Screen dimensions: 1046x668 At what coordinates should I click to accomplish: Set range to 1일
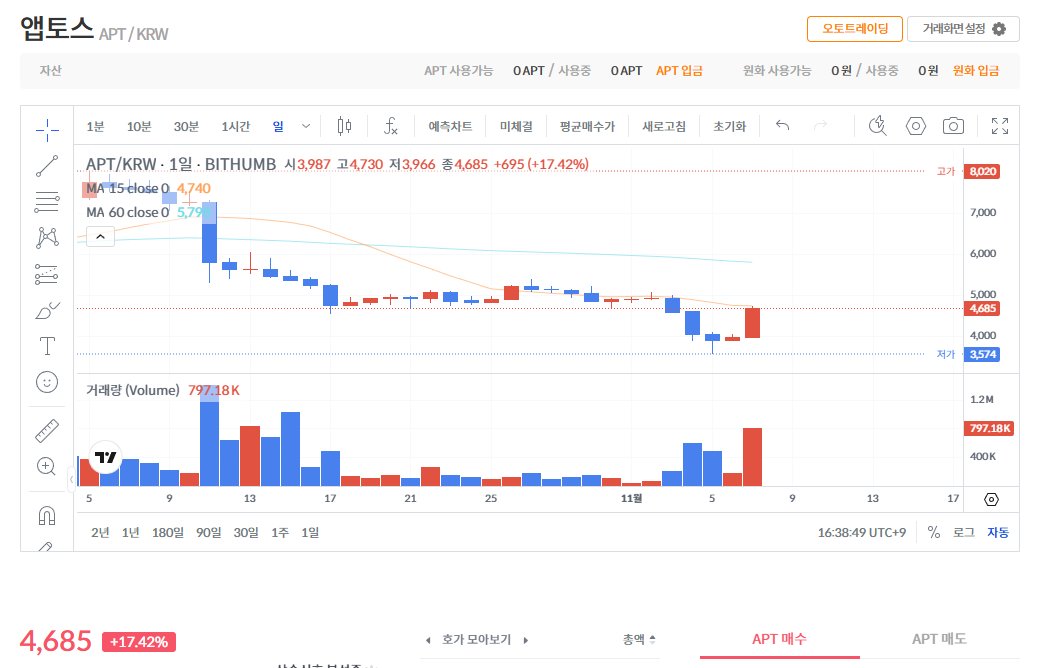tap(310, 533)
